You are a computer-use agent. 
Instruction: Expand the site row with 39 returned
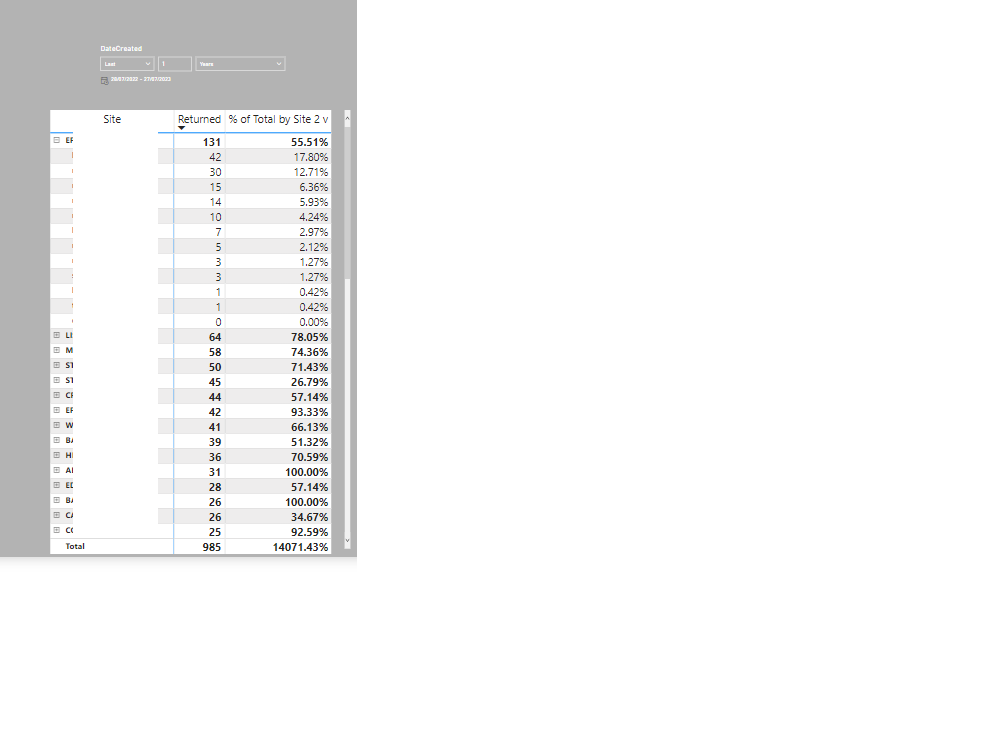[57, 440]
